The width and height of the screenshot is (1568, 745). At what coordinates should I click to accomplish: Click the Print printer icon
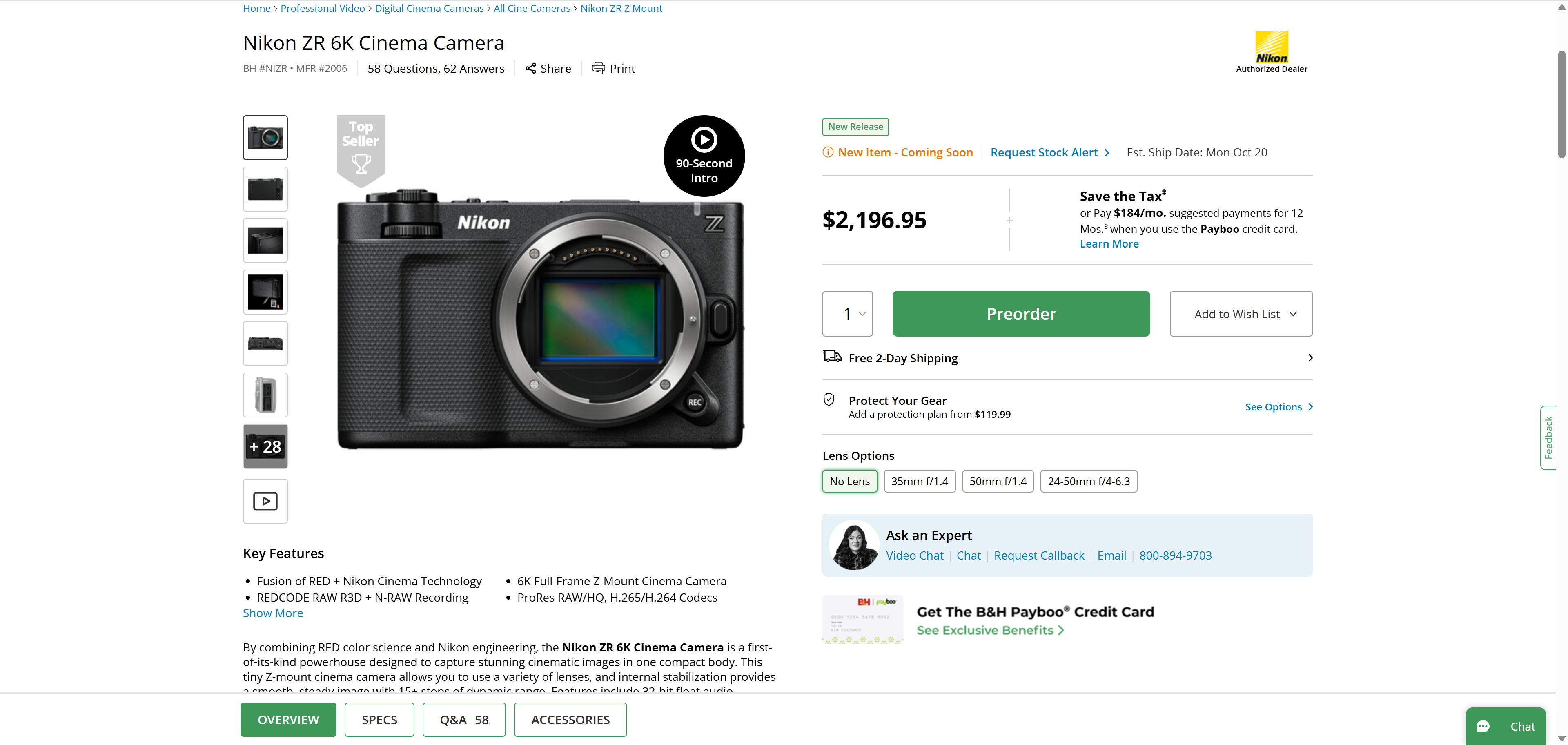[598, 68]
